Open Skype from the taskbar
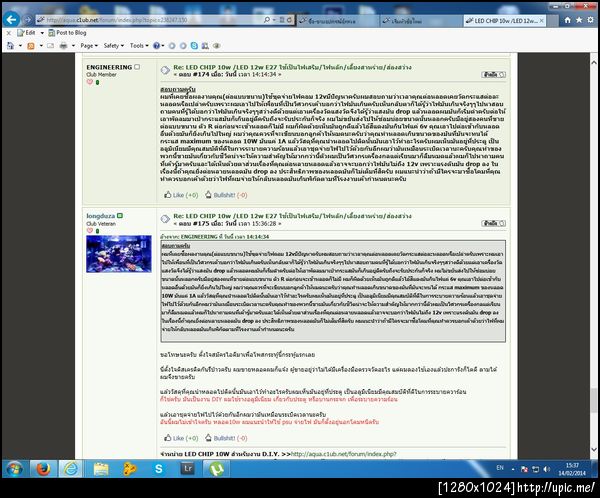 (158, 469)
